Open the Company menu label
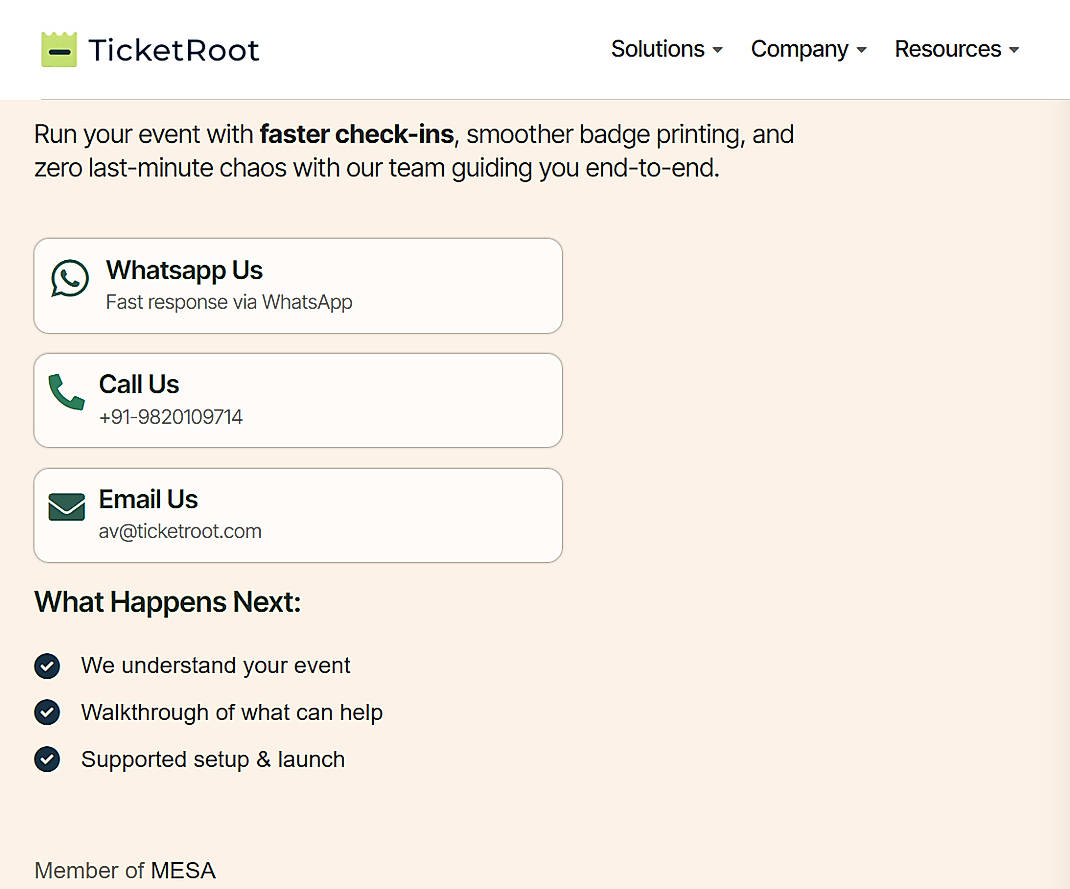 (x=799, y=49)
